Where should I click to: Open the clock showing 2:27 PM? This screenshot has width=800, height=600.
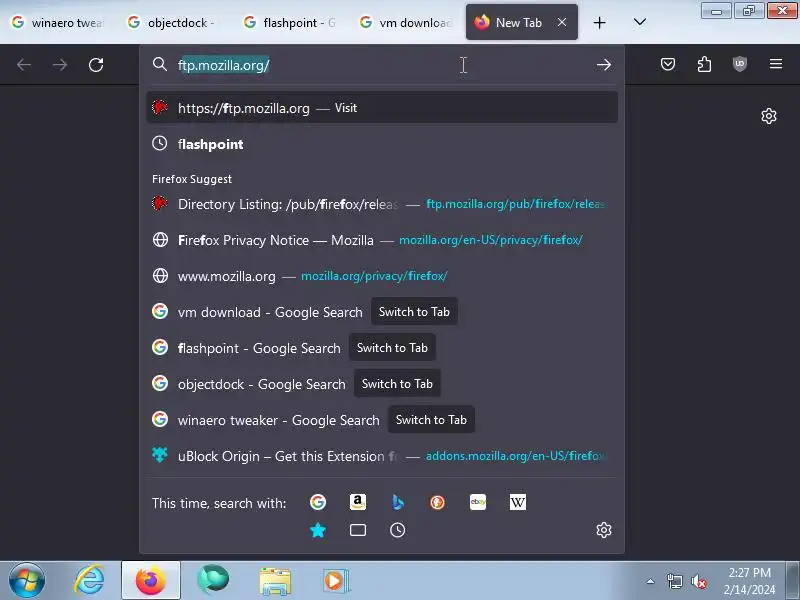click(x=749, y=581)
